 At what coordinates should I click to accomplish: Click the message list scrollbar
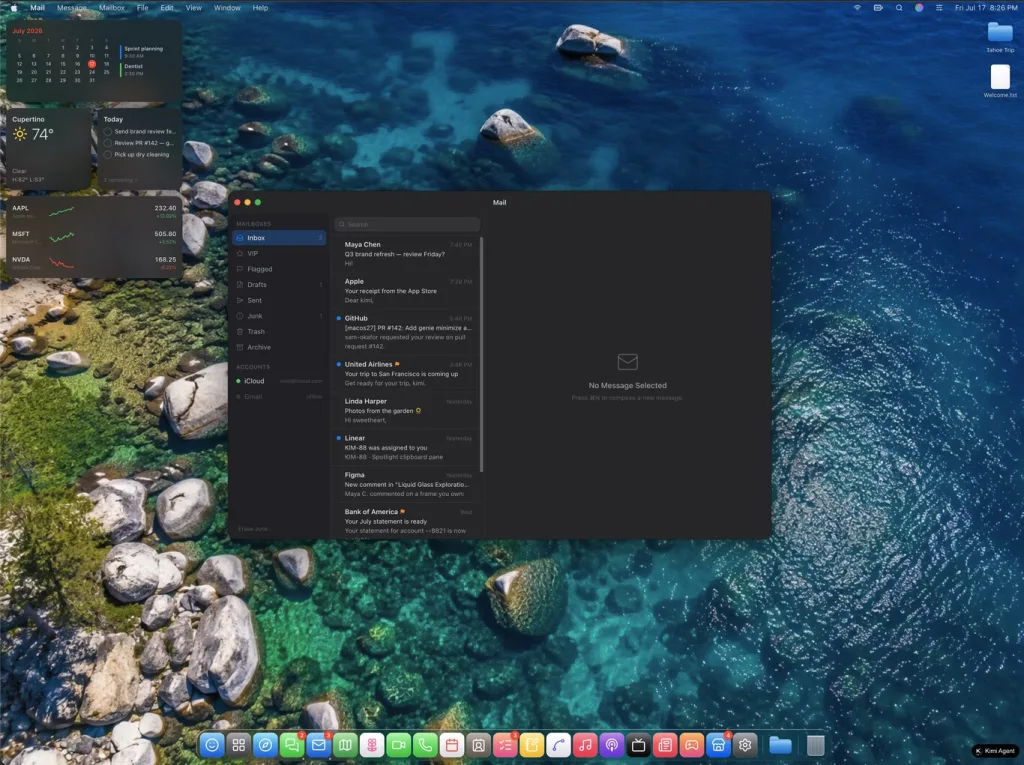tap(482, 354)
